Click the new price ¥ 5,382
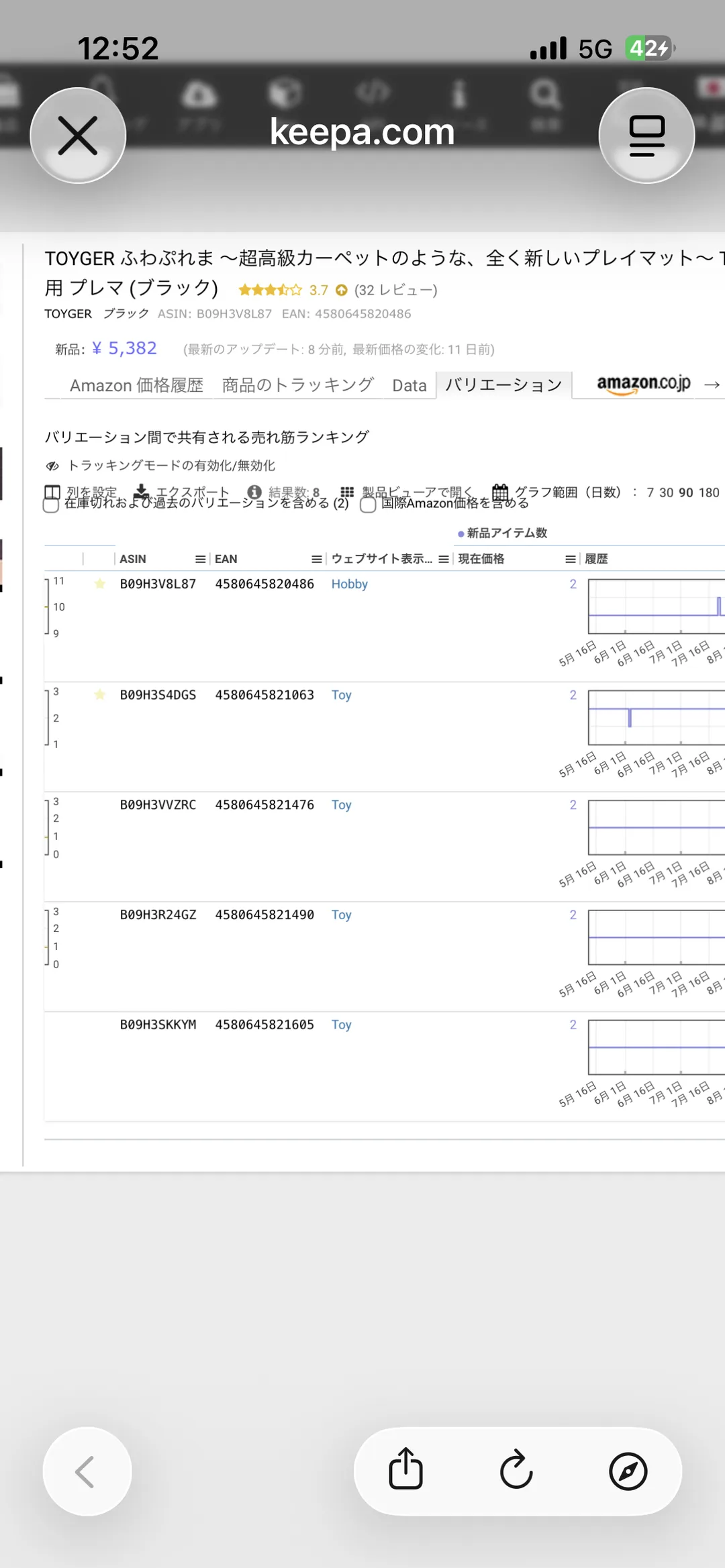This screenshot has width=725, height=1568. [124, 348]
